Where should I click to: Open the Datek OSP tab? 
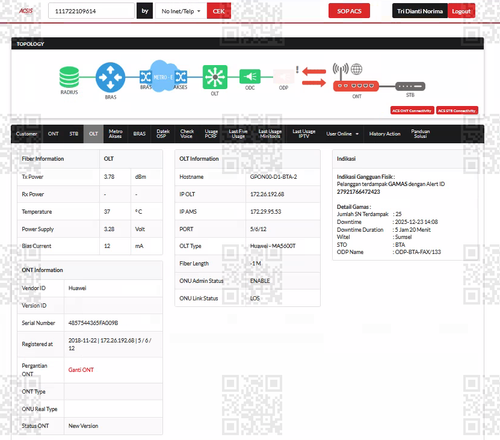click(163, 134)
